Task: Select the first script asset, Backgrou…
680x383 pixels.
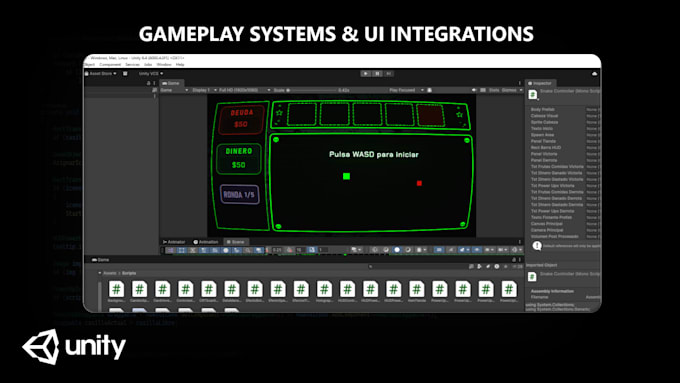Action: click(116, 291)
